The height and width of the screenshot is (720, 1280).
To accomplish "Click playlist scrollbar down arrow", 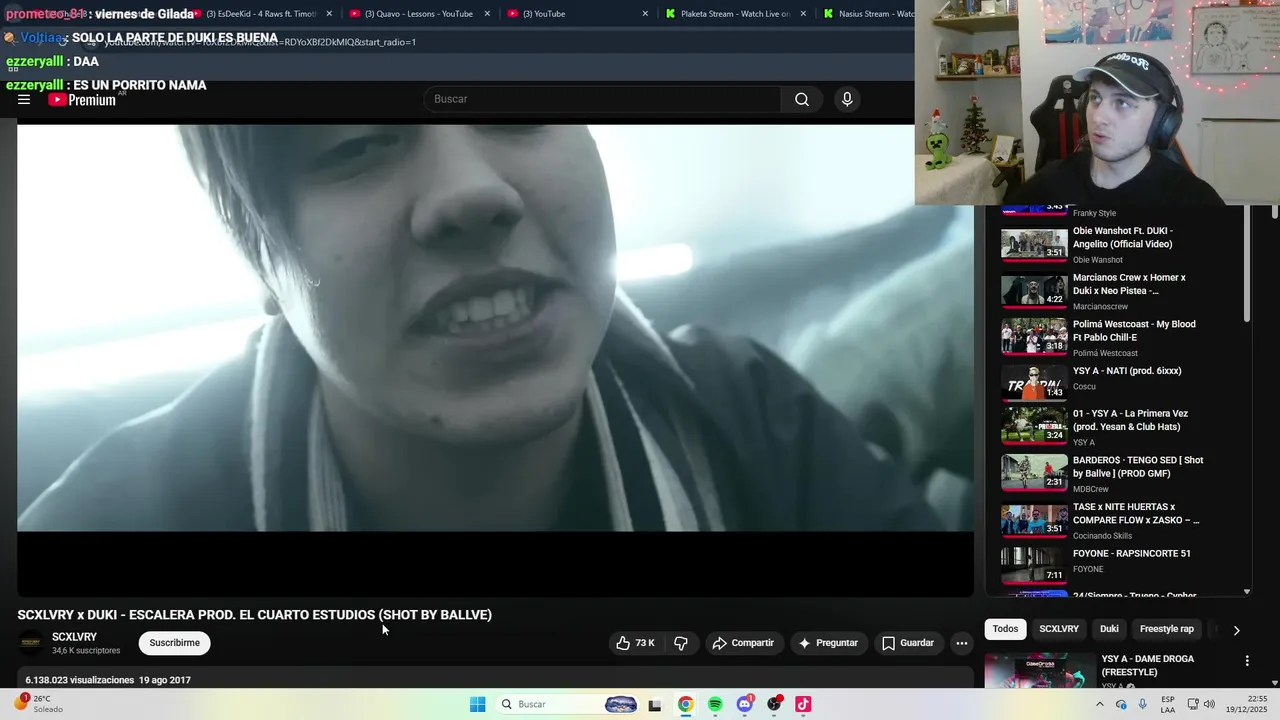I will coord(1247,591).
